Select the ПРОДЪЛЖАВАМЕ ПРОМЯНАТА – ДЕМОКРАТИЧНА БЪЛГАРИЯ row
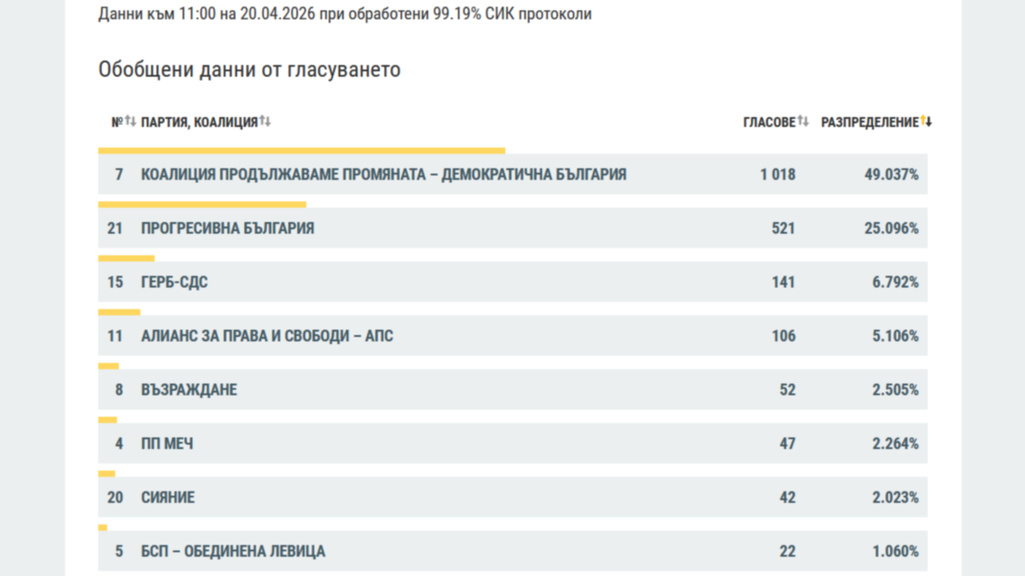This screenshot has height=576, width=1025. tap(384, 175)
